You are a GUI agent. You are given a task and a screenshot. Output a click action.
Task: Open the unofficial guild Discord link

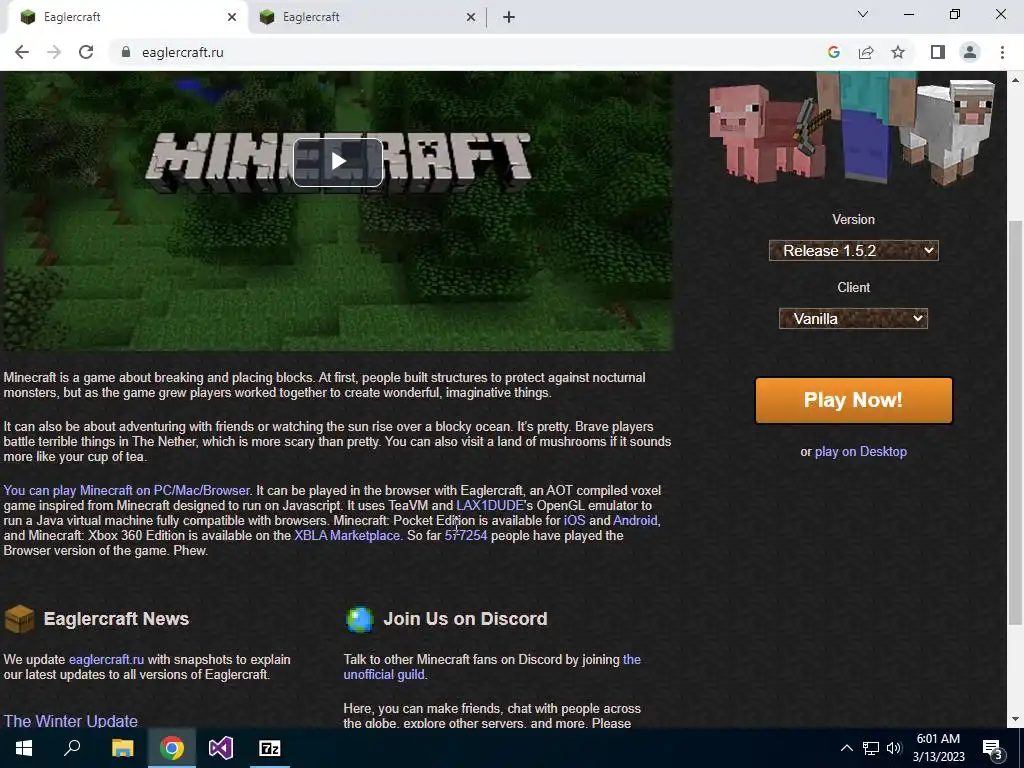click(x=383, y=675)
